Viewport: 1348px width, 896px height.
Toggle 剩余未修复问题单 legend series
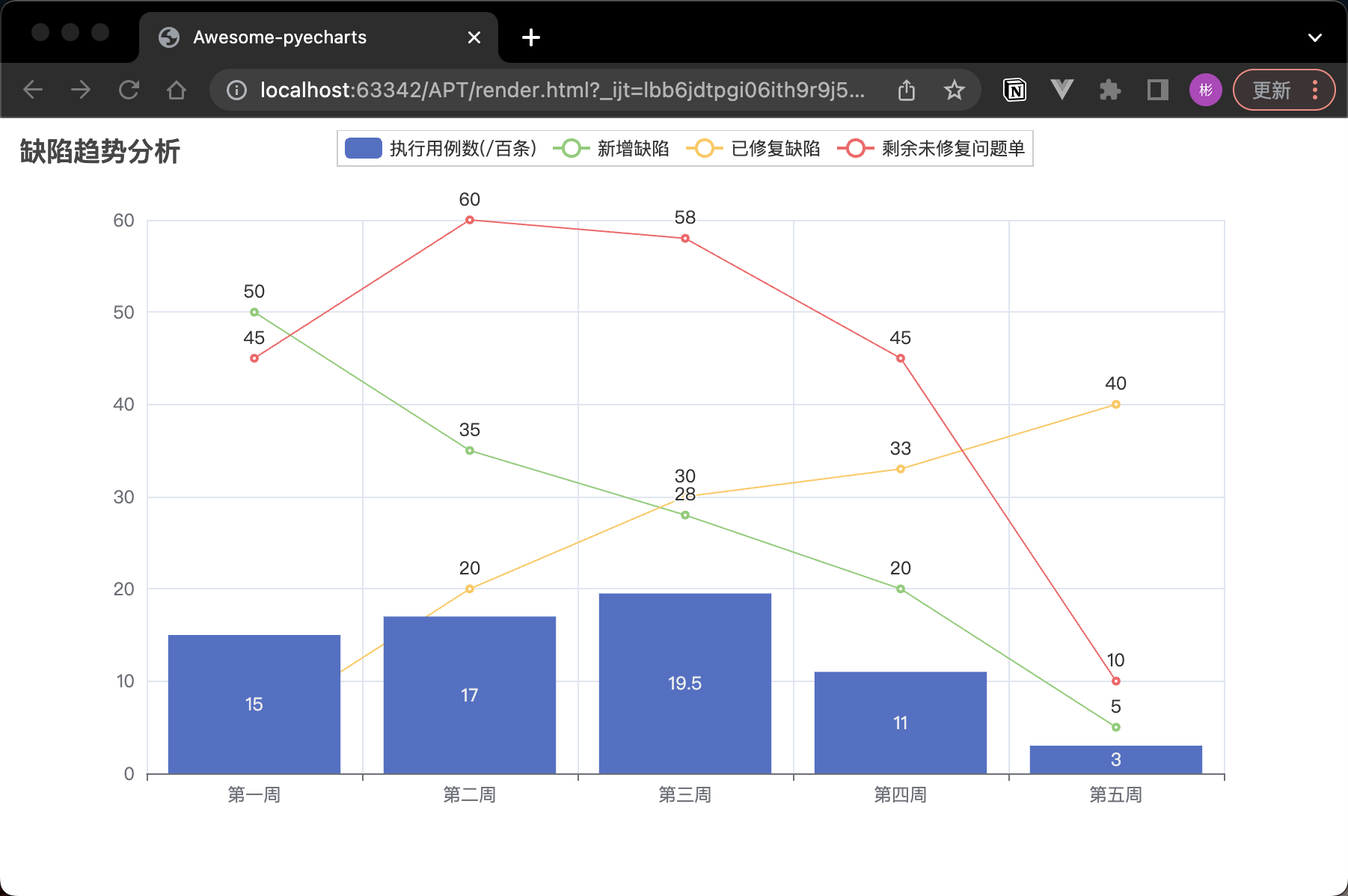(931, 149)
